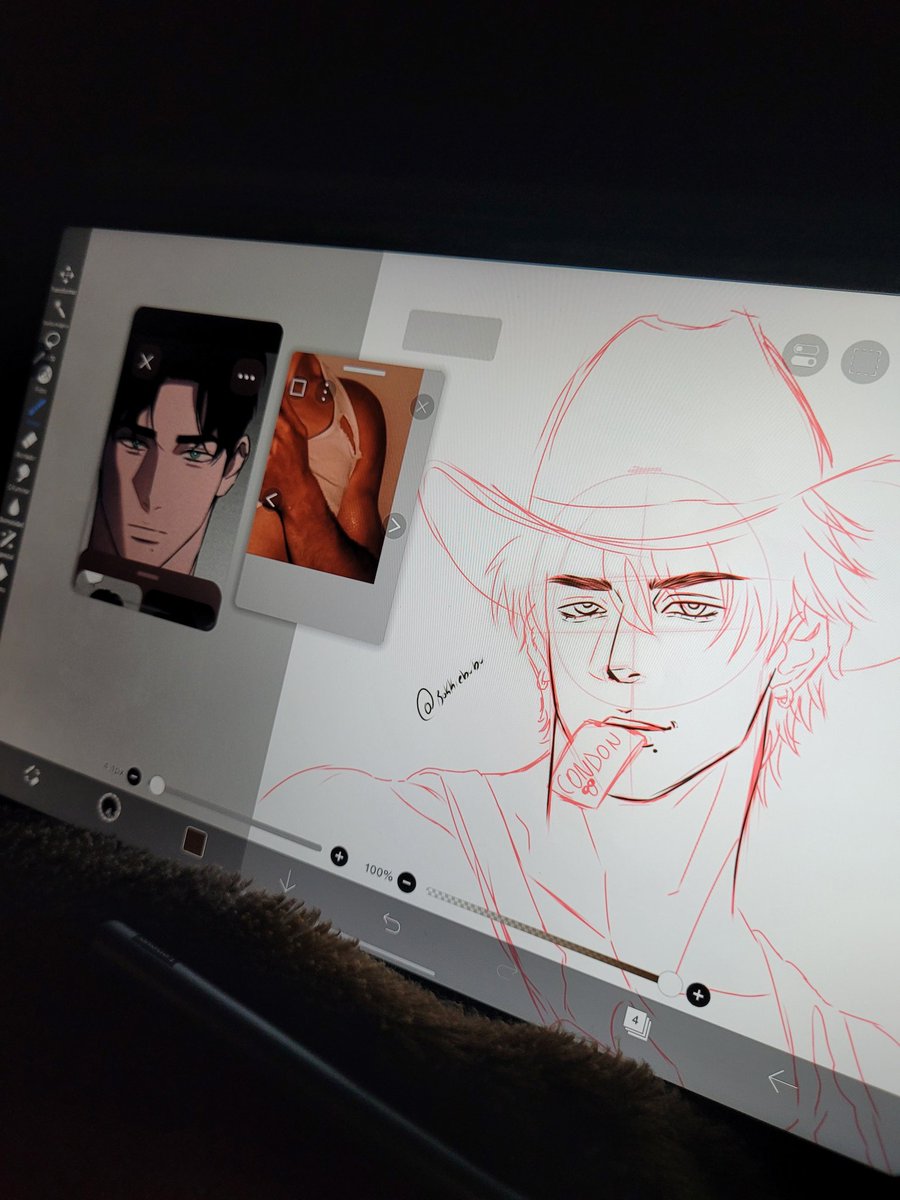Close the face reference window
This screenshot has height=1200, width=900.
(x=146, y=361)
